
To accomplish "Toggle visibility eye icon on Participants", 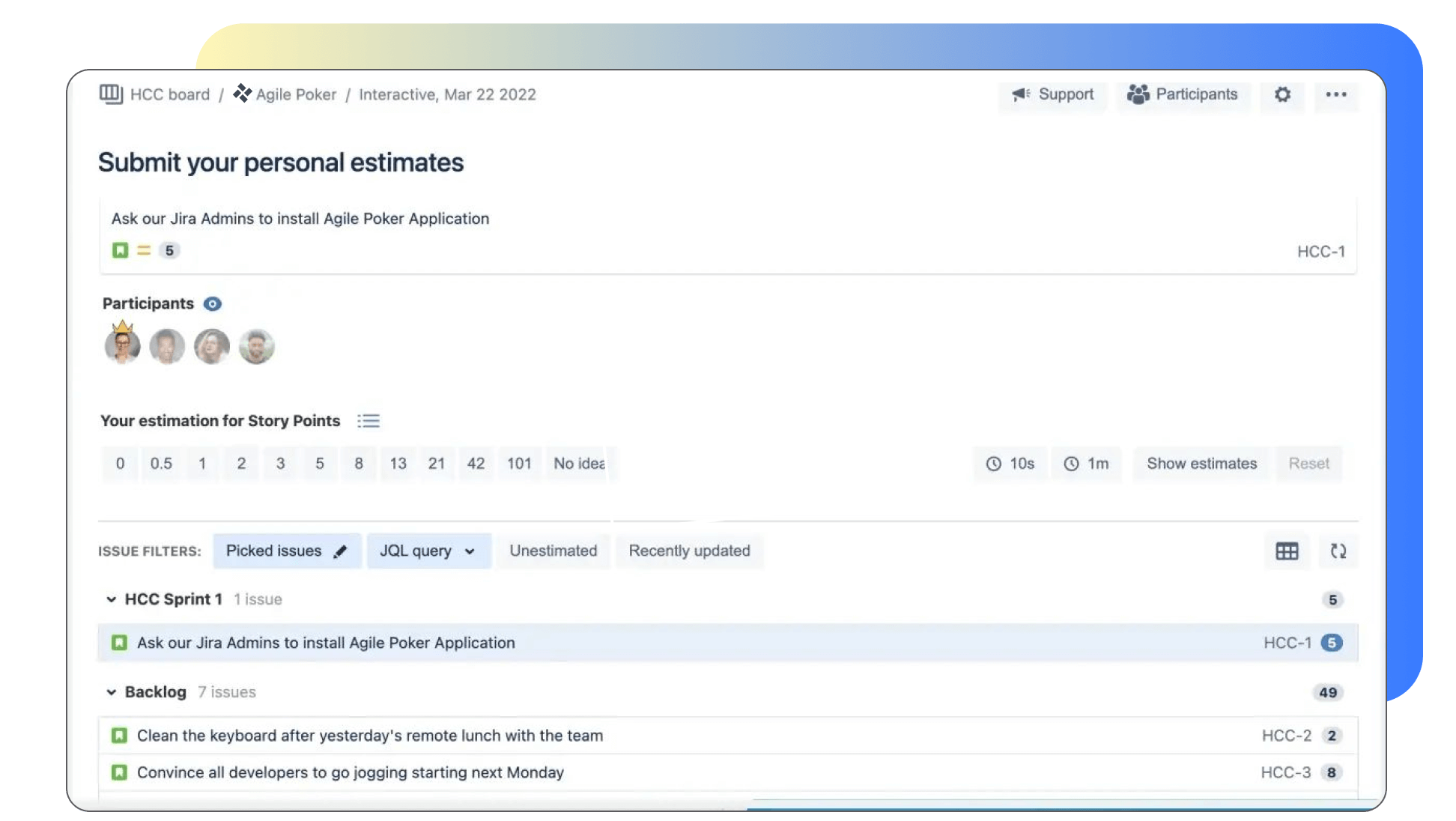I will [211, 303].
